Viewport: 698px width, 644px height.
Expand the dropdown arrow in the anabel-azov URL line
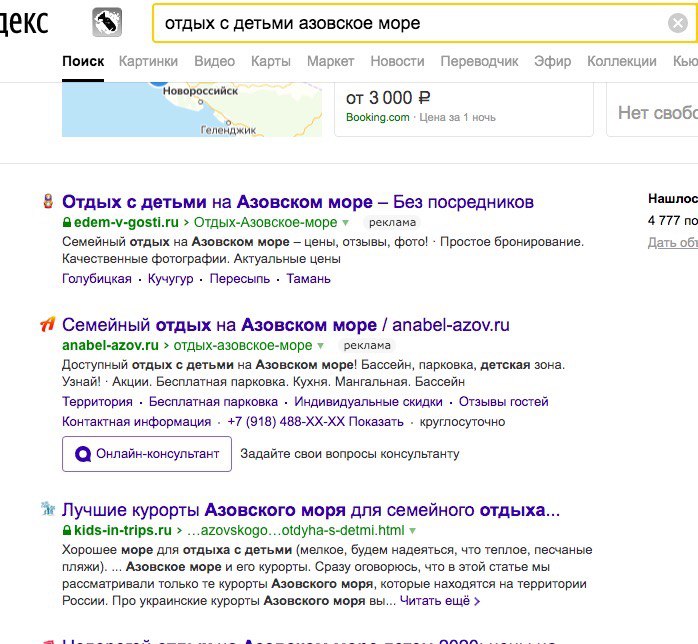320,345
